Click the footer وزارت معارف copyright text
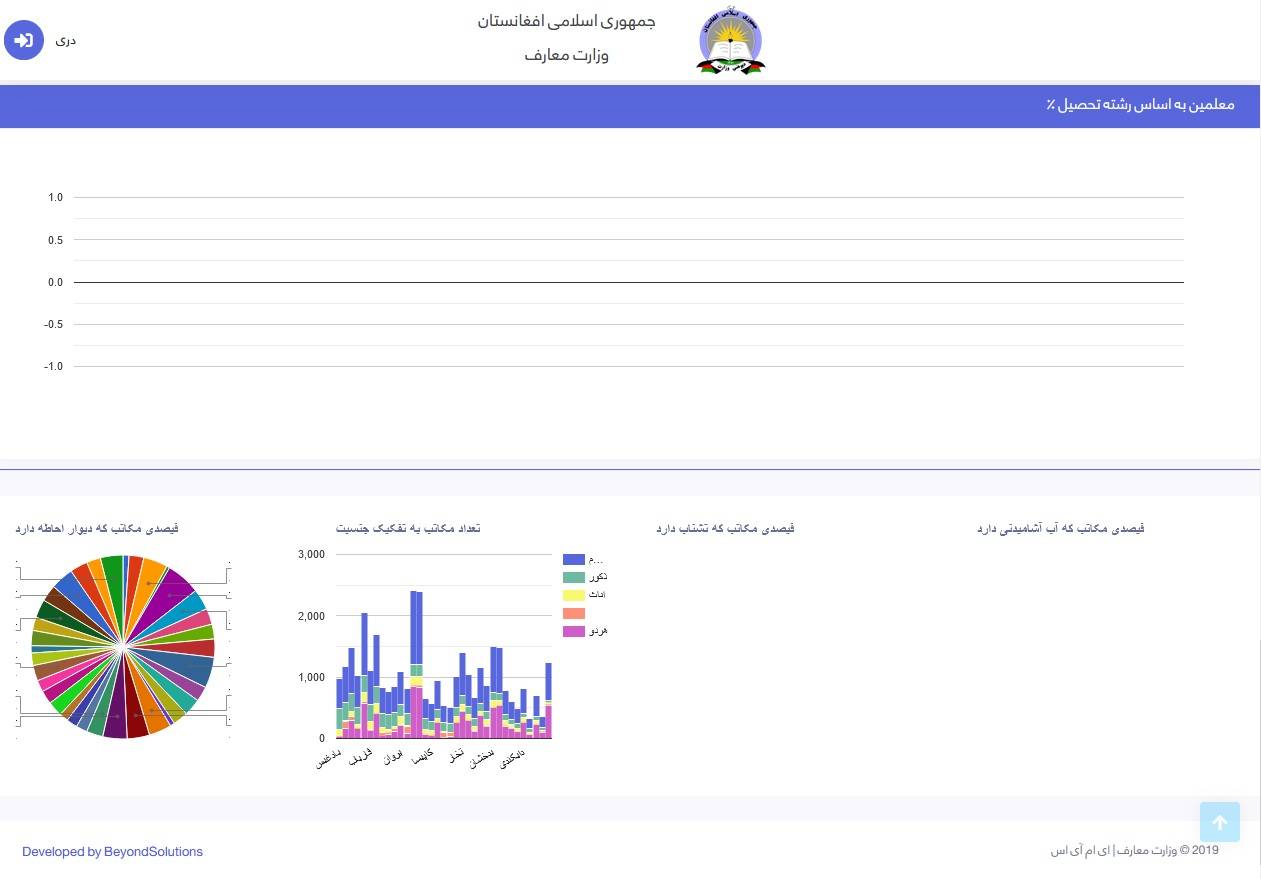This screenshot has height=879, width=1261. click(1134, 851)
